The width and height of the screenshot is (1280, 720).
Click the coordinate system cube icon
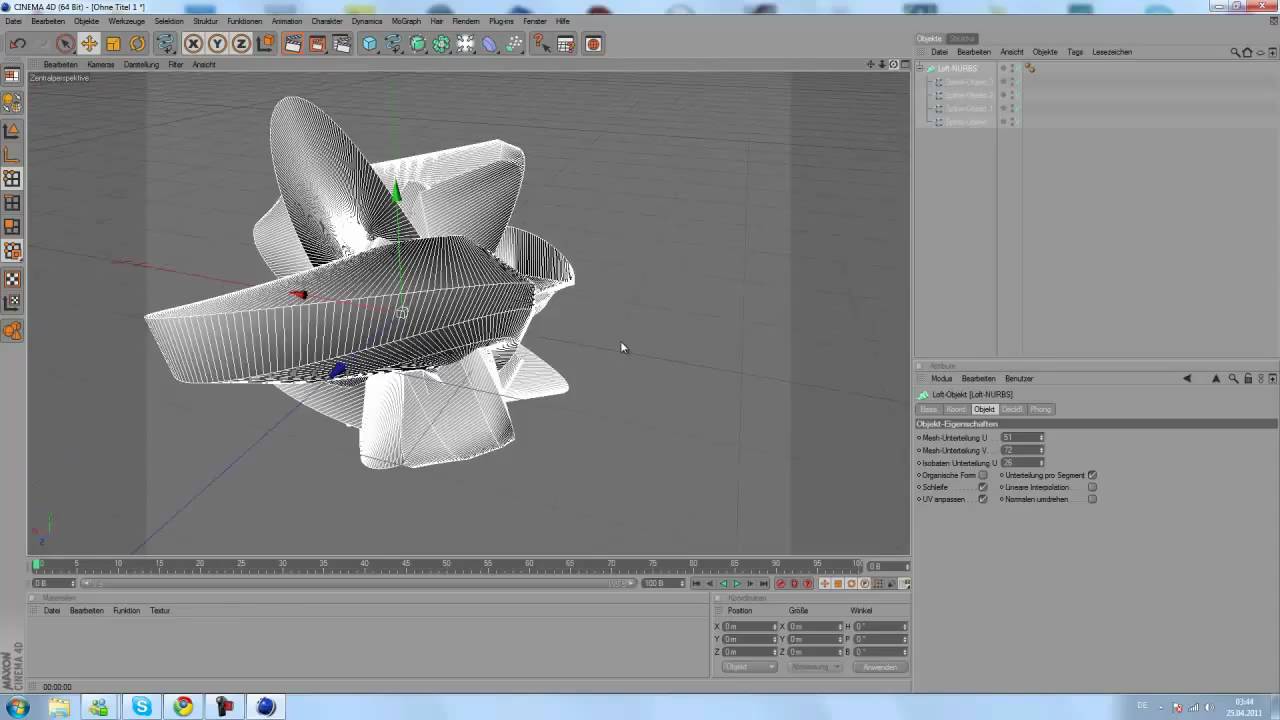(x=265, y=44)
